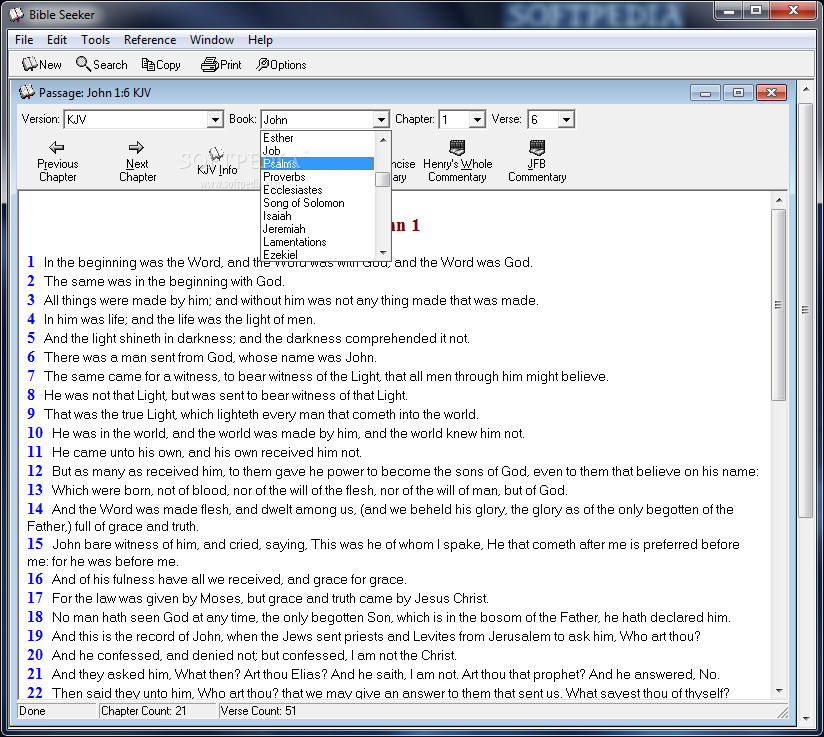Click 'Chapter Count: 21' in status bar
This screenshot has width=824, height=737.
coord(143,711)
